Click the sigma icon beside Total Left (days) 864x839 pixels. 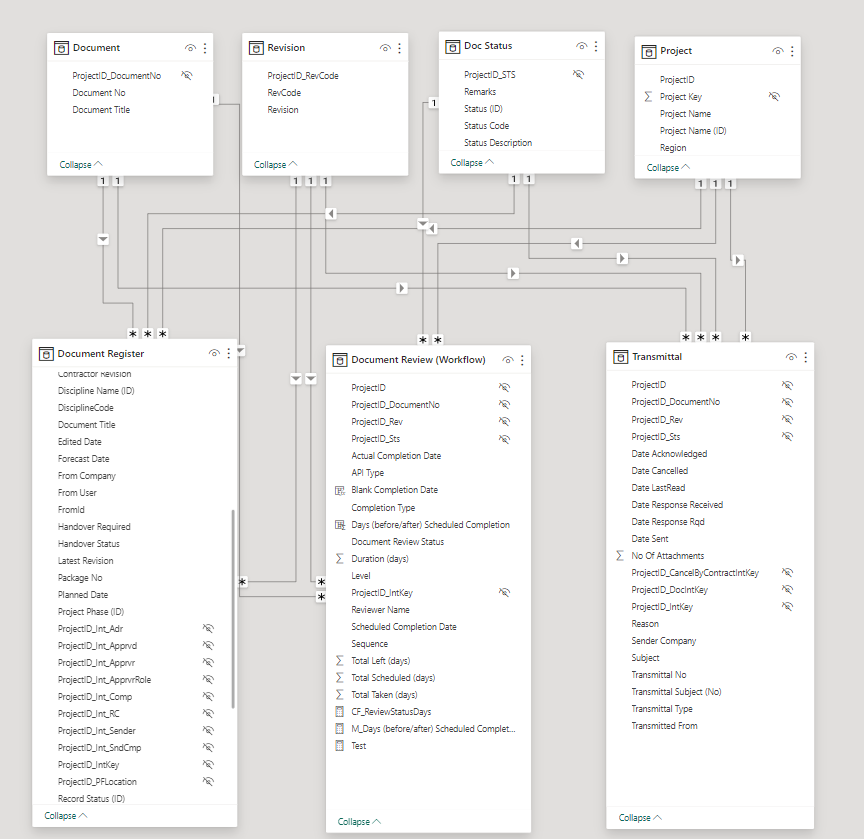click(x=339, y=661)
